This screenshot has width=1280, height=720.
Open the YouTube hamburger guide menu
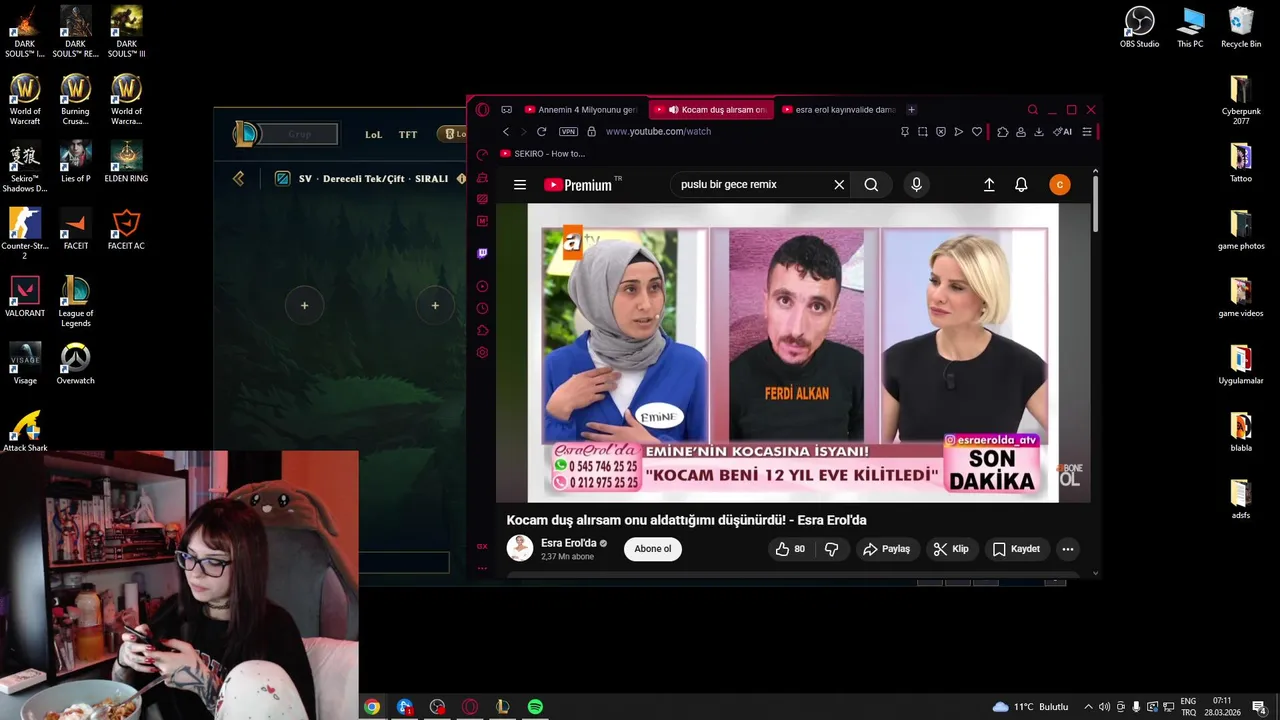coord(520,185)
